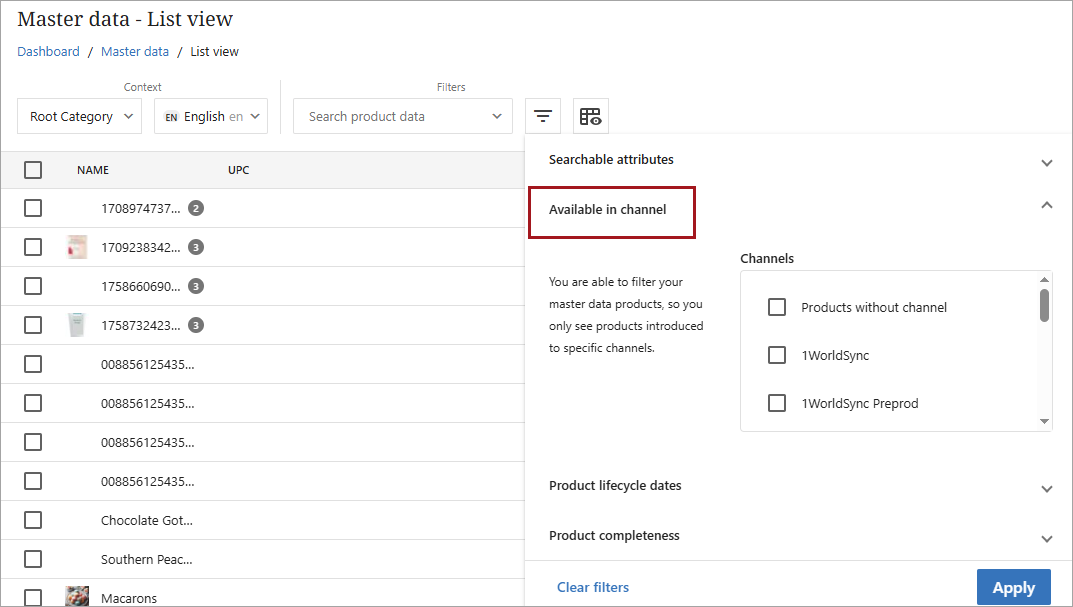Click the badge on product 1708974737
The image size is (1073, 607).
coord(196,208)
